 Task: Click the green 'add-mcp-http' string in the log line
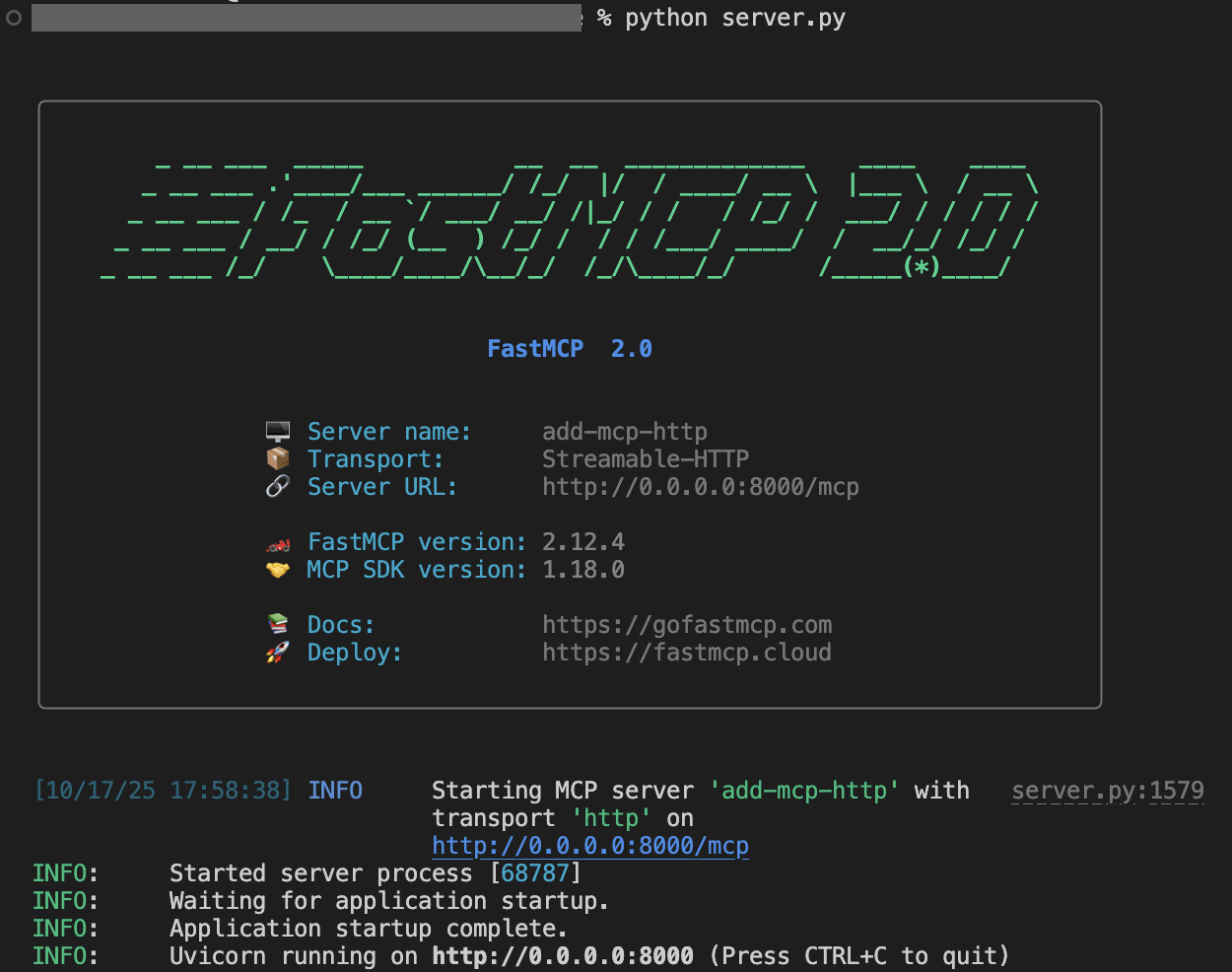804,791
